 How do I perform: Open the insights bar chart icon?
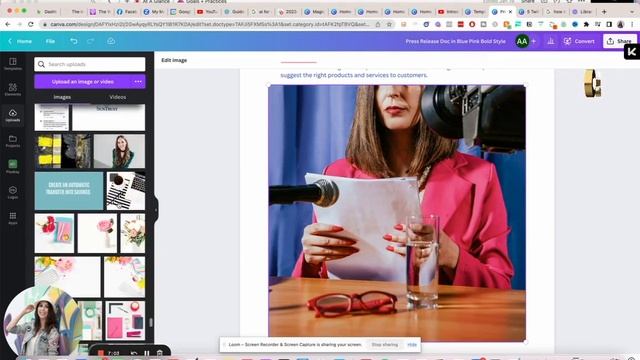pos(551,41)
